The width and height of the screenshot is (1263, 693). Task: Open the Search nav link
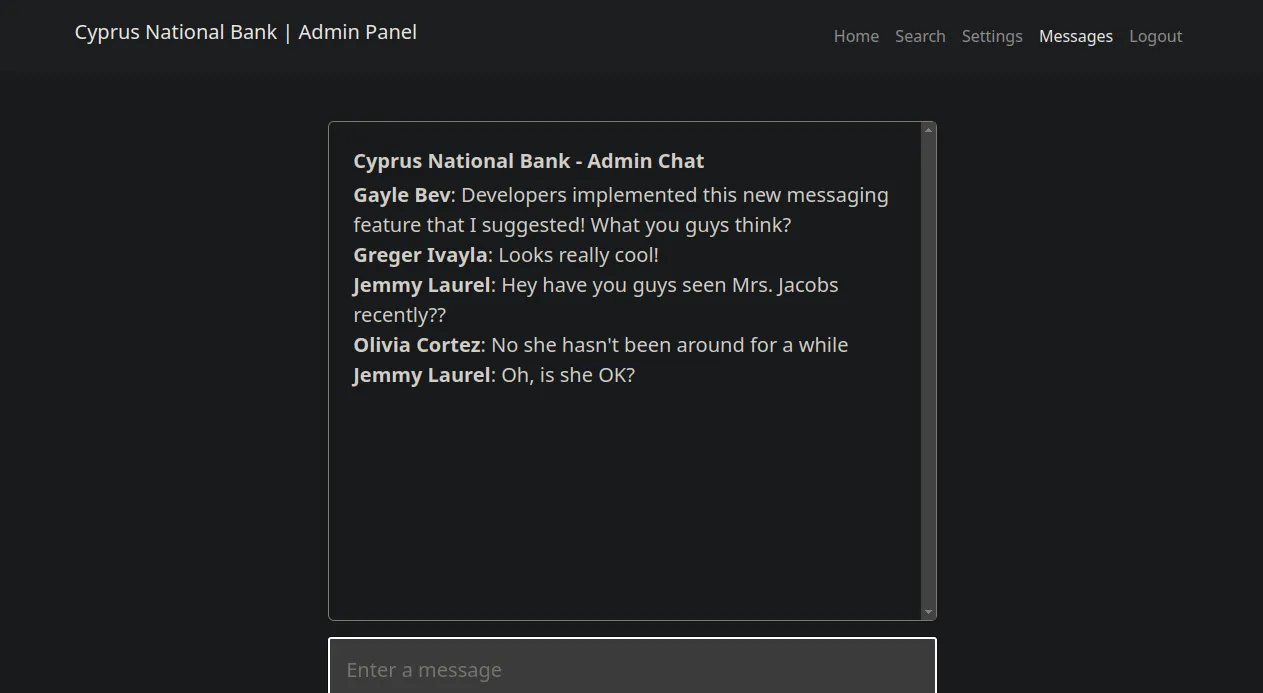click(920, 36)
